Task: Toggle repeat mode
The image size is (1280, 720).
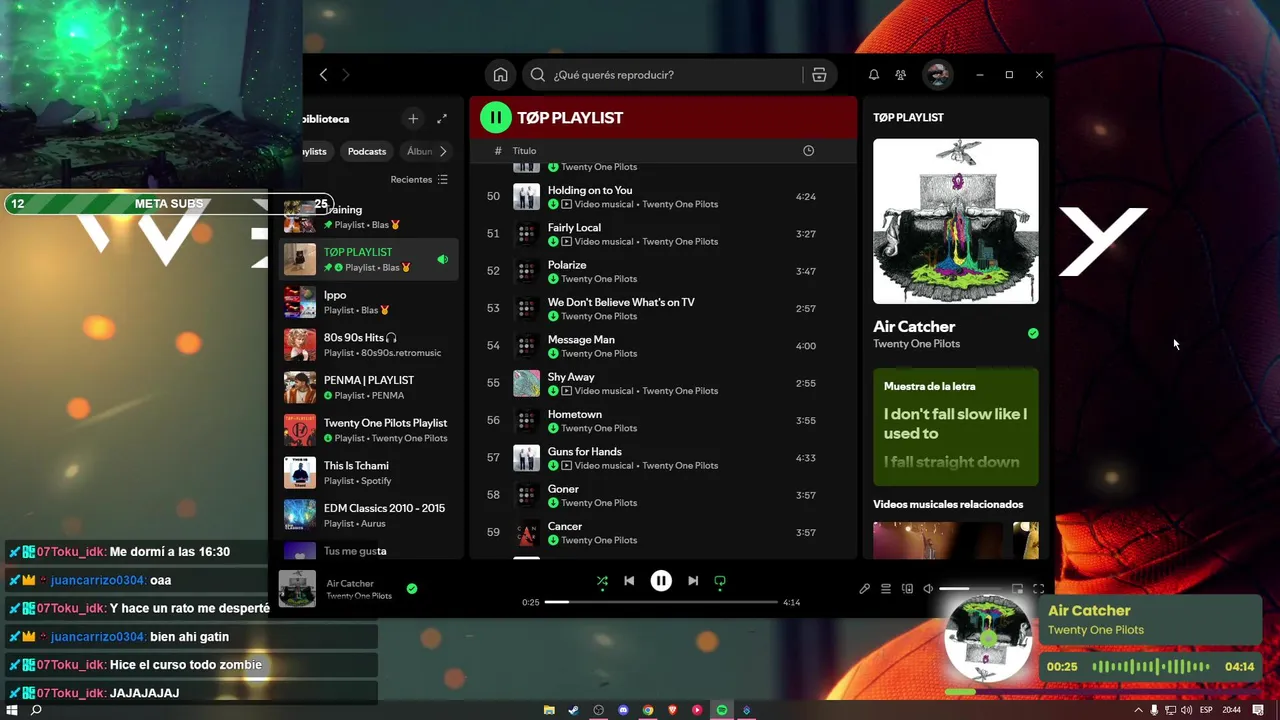Action: 720,581
